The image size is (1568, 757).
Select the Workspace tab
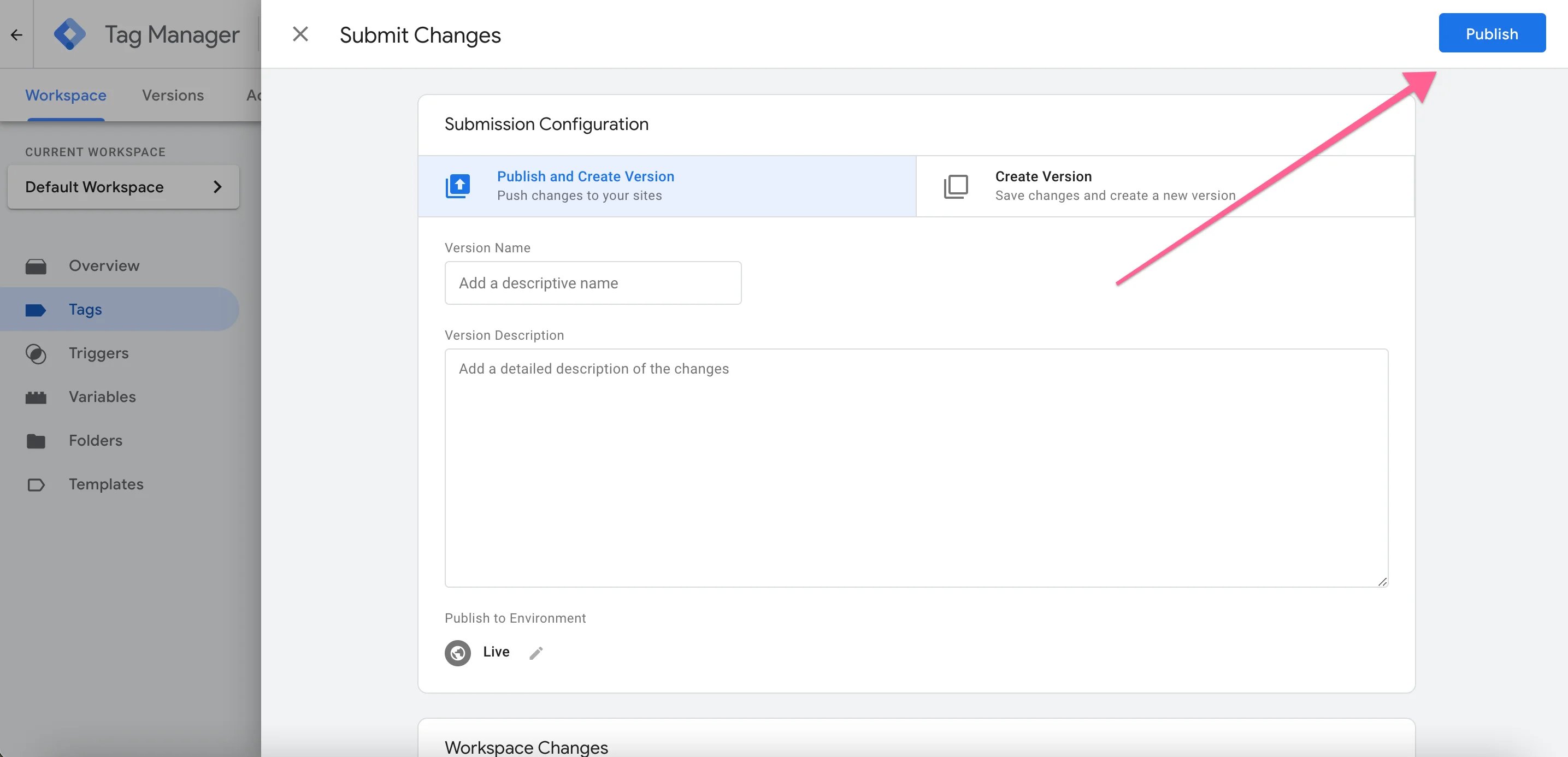(65, 96)
